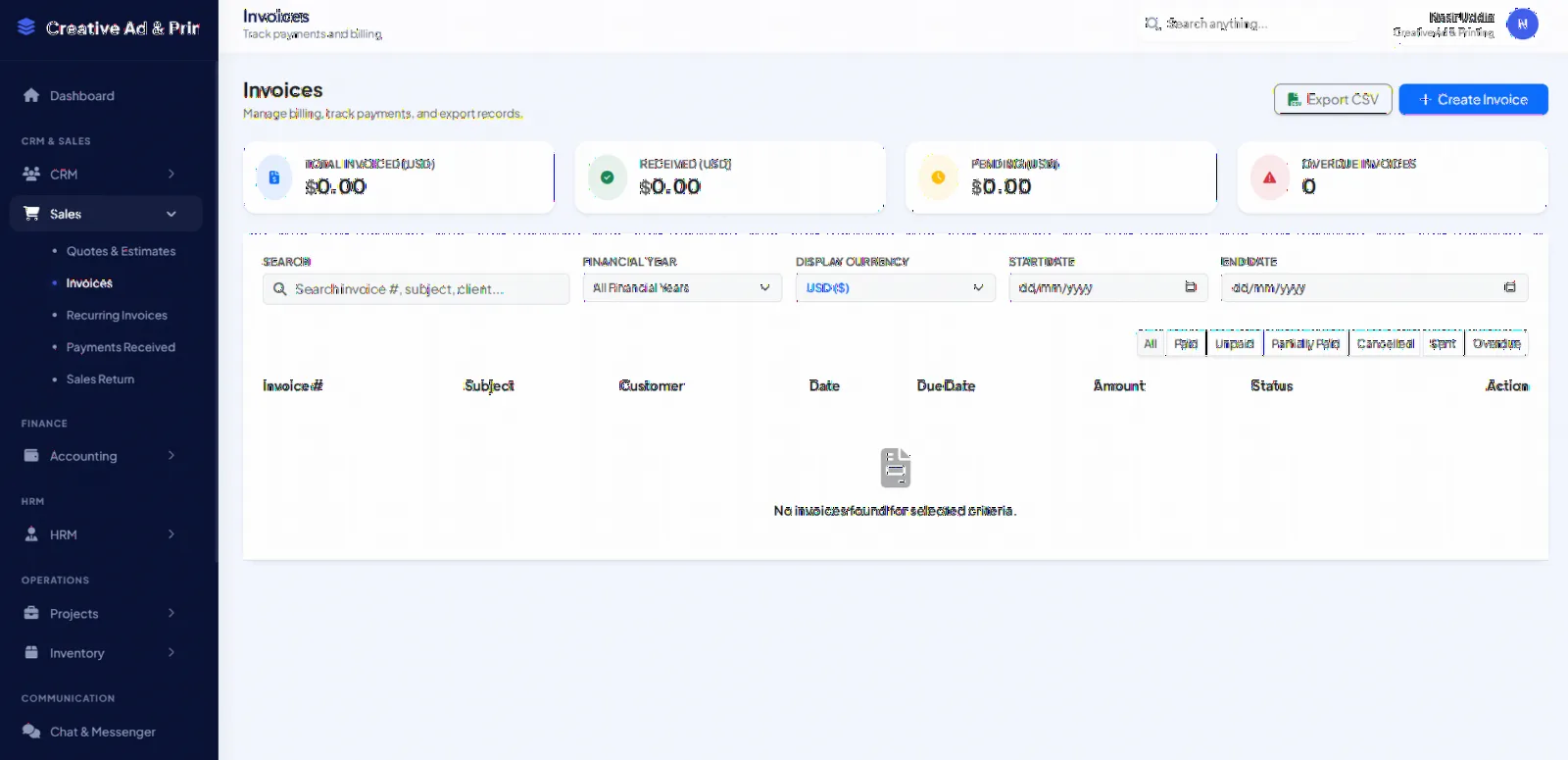Open the Dashboard home icon
The height and width of the screenshot is (760, 1568).
click(x=31, y=95)
